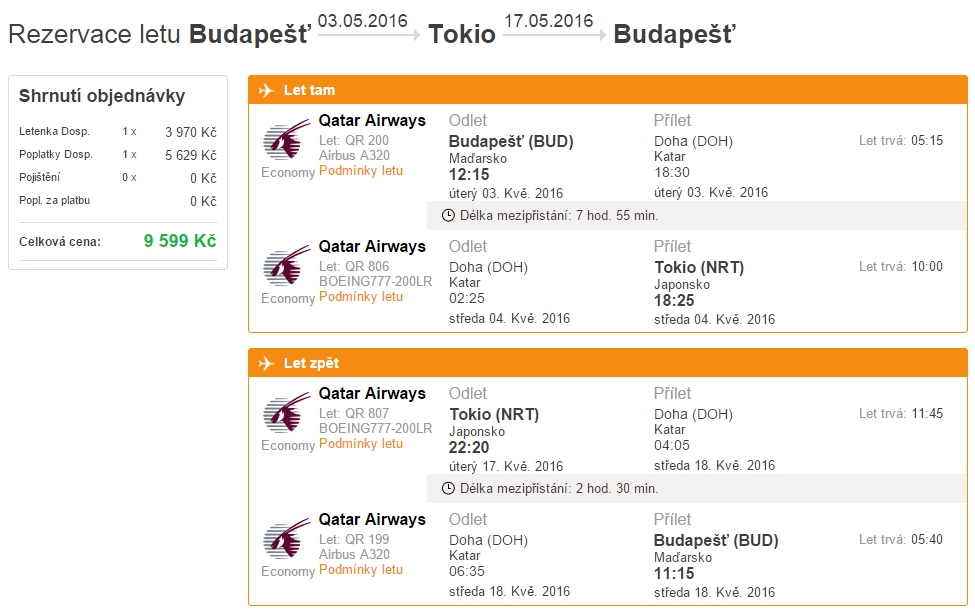Click the outbound date 03.05.2016 in the title
Image resolution: width=975 pixels, height=615 pixels.
click(x=363, y=21)
